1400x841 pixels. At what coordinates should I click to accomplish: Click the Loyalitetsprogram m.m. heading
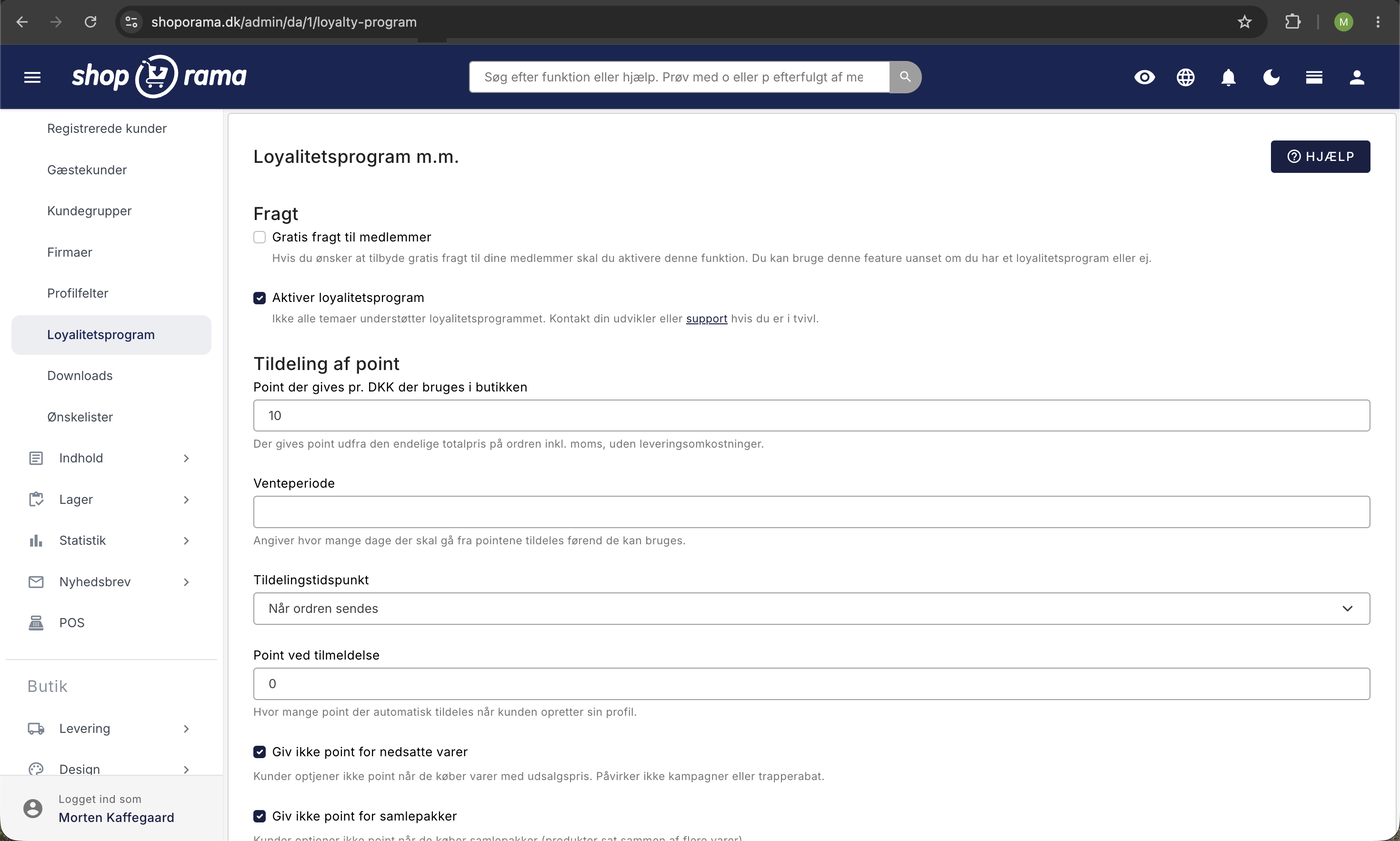tap(356, 157)
